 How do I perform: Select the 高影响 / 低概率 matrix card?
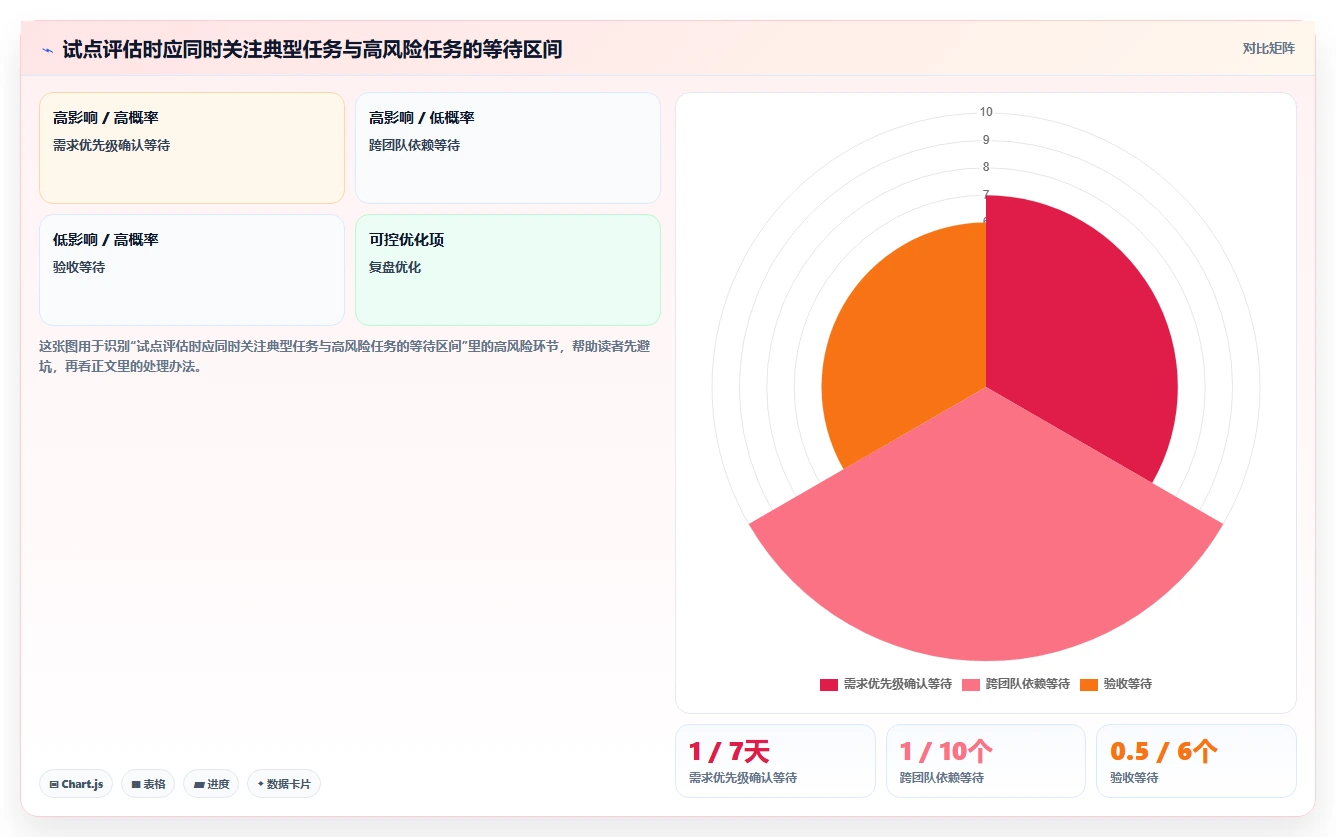[508, 148]
